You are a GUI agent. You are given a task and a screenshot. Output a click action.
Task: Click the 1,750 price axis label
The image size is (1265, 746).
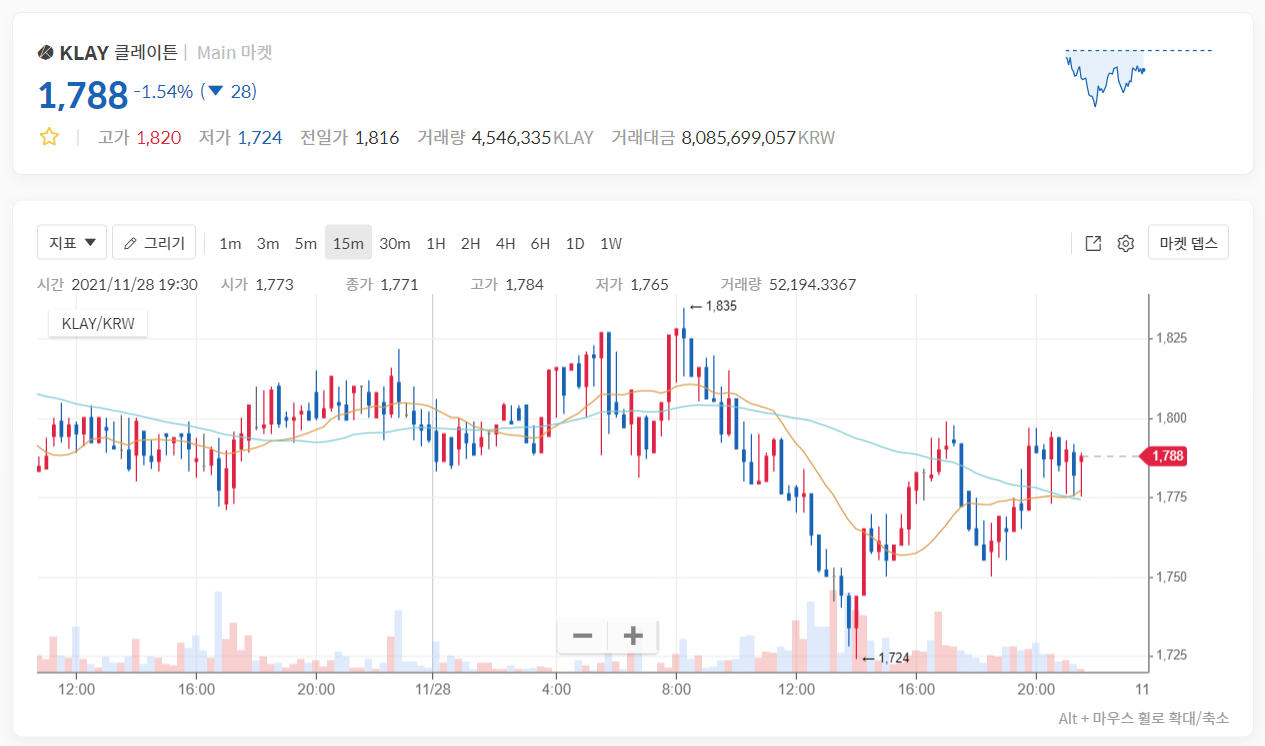pyautogui.click(x=1173, y=577)
